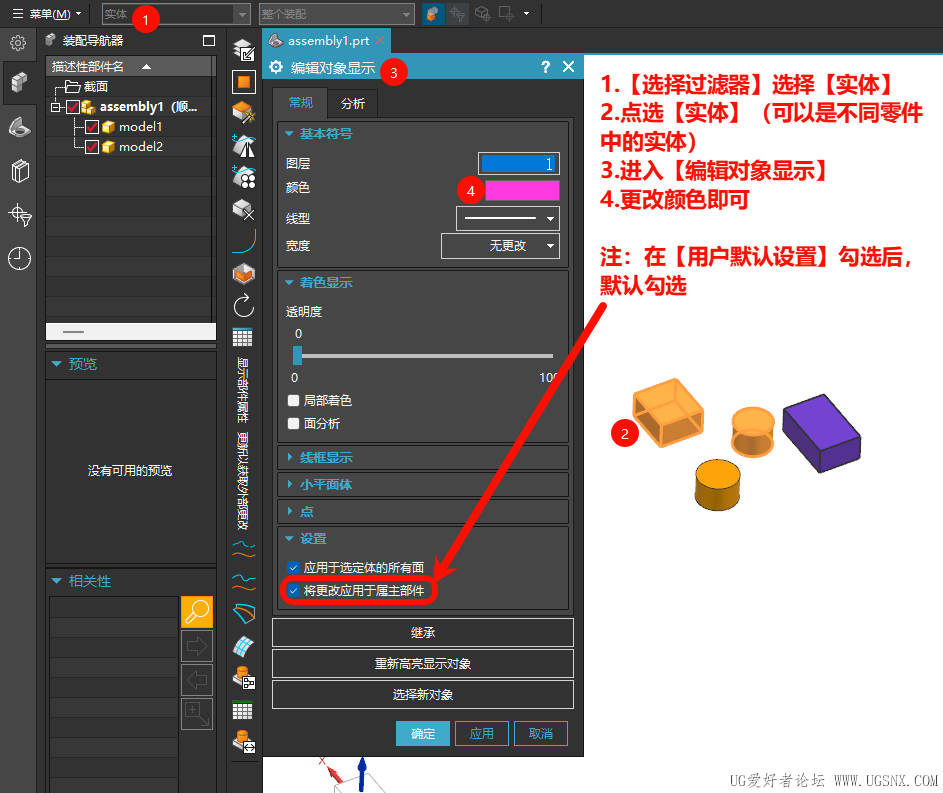Image resolution: width=943 pixels, height=793 pixels.
Task: Open the 实体 selection filter dropdown
Action: pos(176,14)
